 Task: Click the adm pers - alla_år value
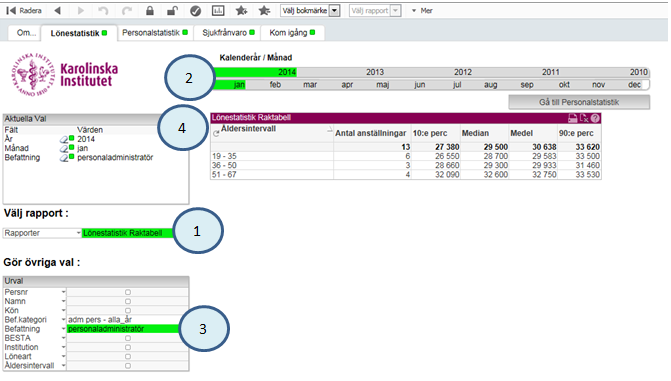point(127,320)
